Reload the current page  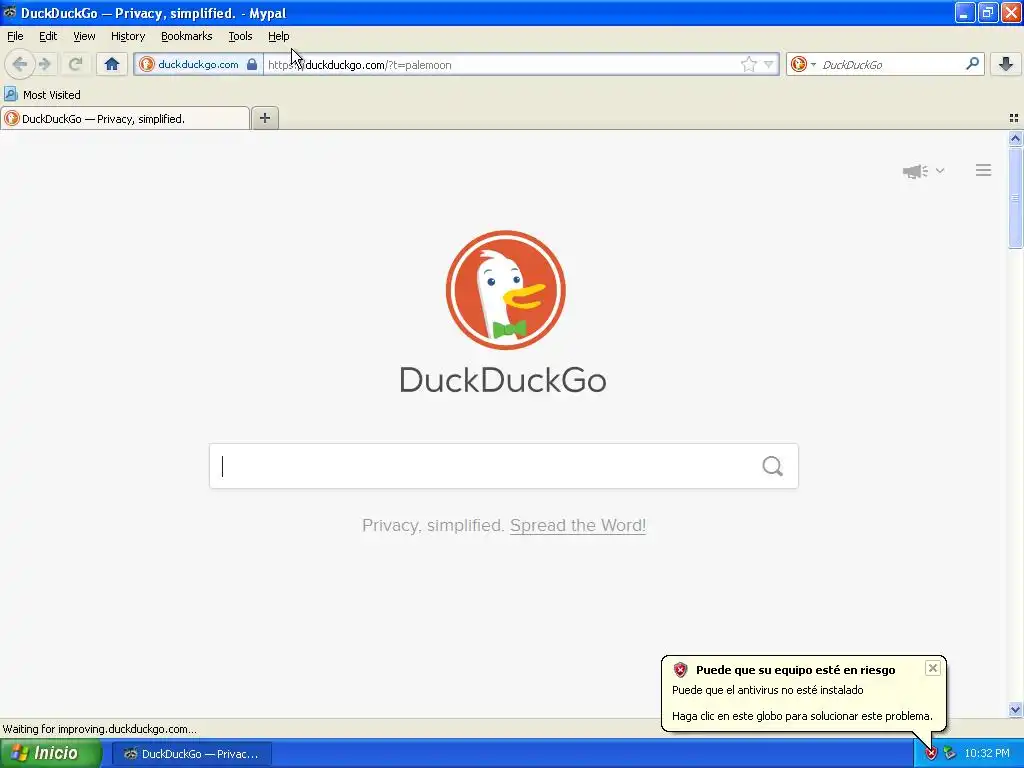[75, 64]
